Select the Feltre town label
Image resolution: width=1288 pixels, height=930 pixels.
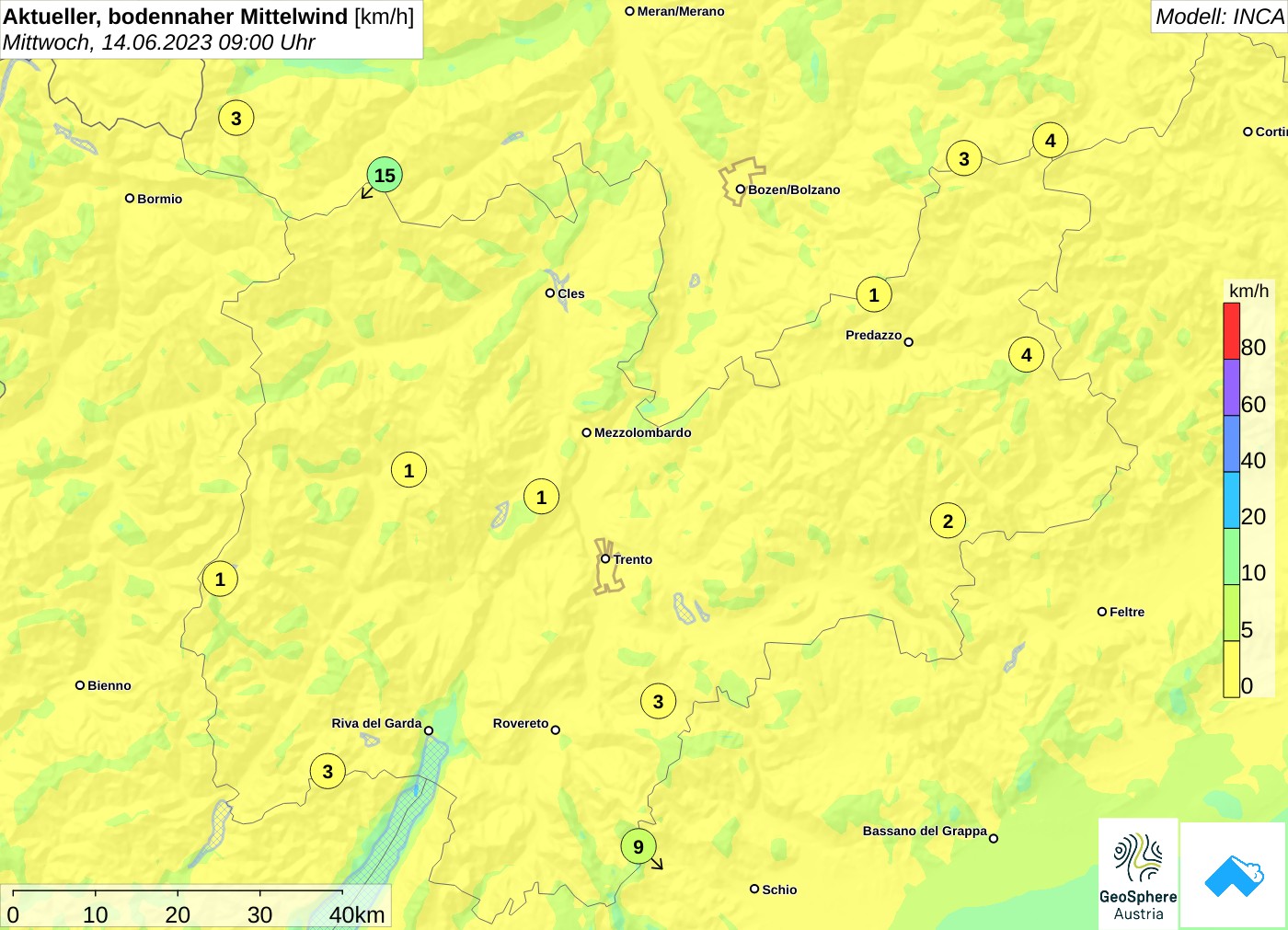pos(1127,612)
